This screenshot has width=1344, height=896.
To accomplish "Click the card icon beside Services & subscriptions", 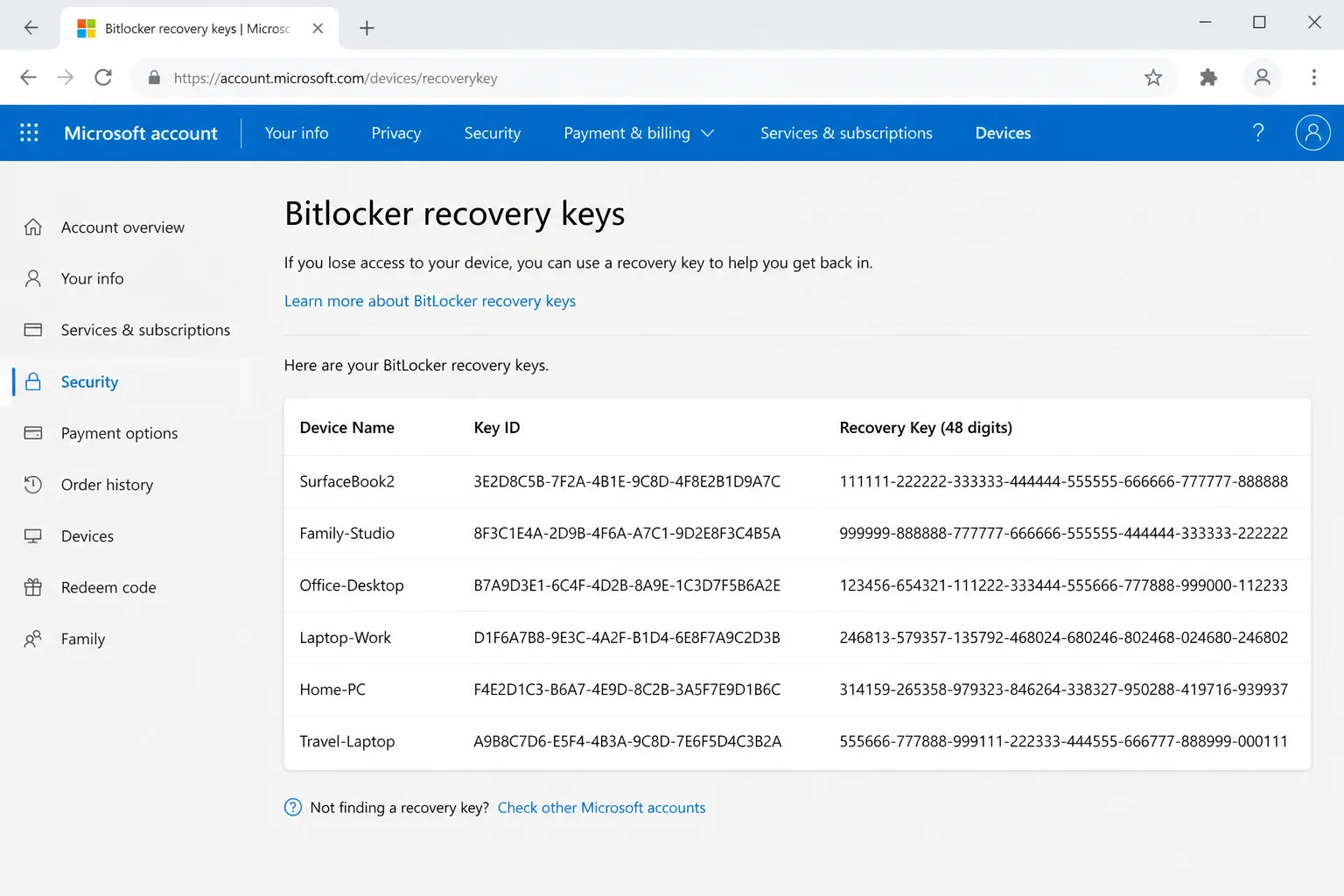I will [33, 330].
